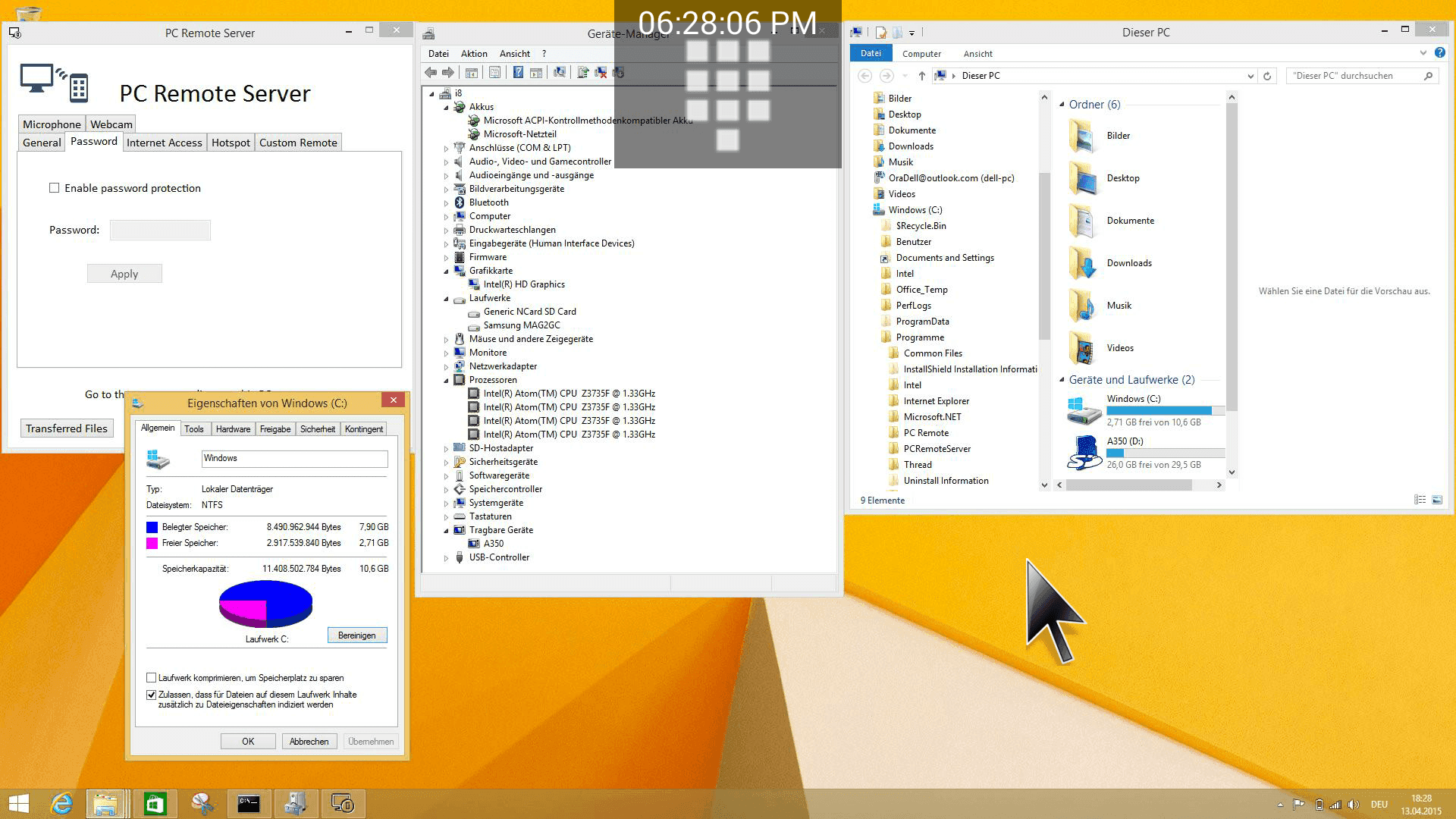The height and width of the screenshot is (819, 1456).
Task: Click OK in the Eigenschaften dialog
Action: [x=248, y=742]
